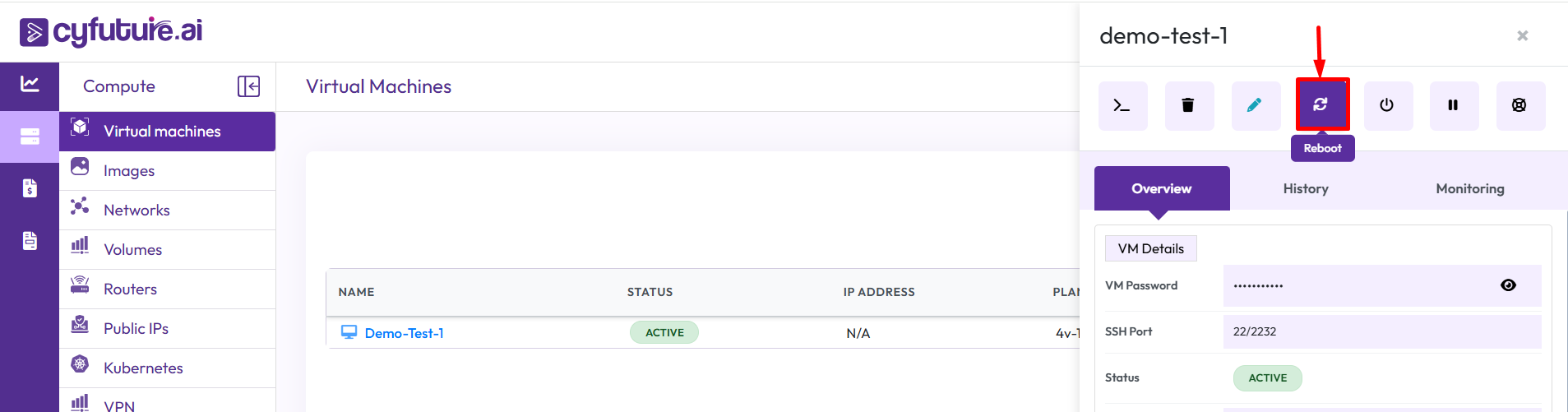
Task: Select the Overview tab
Action: click(1161, 188)
